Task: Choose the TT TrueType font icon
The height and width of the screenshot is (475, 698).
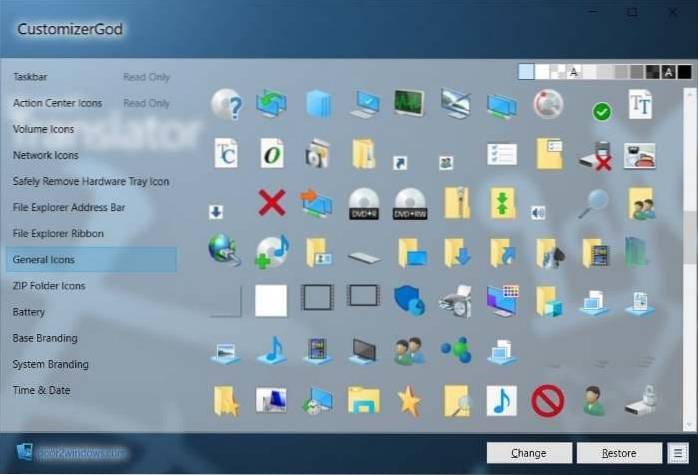Action: 641,104
